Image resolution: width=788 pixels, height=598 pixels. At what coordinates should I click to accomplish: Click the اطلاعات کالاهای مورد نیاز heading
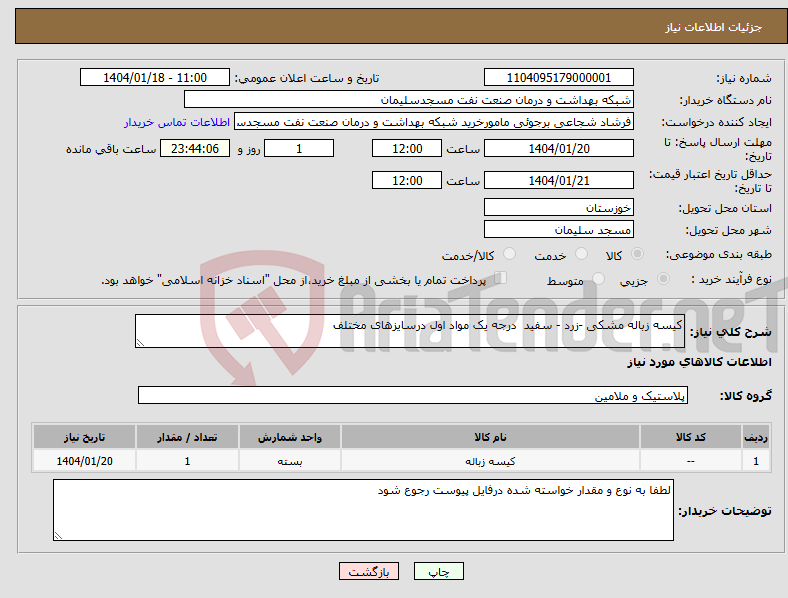tap(699, 362)
